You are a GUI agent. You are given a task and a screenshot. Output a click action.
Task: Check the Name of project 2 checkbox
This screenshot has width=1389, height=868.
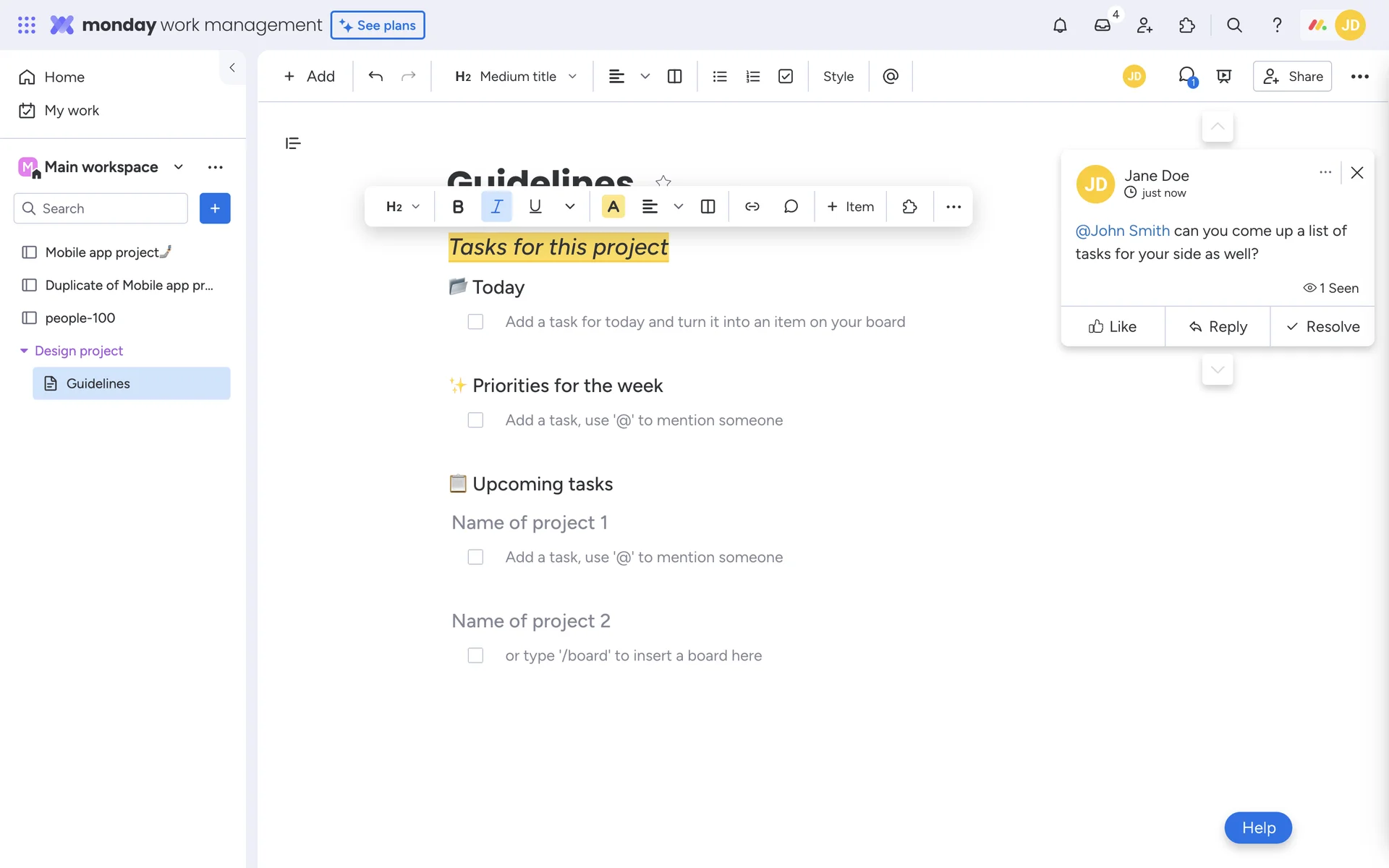coord(475,655)
